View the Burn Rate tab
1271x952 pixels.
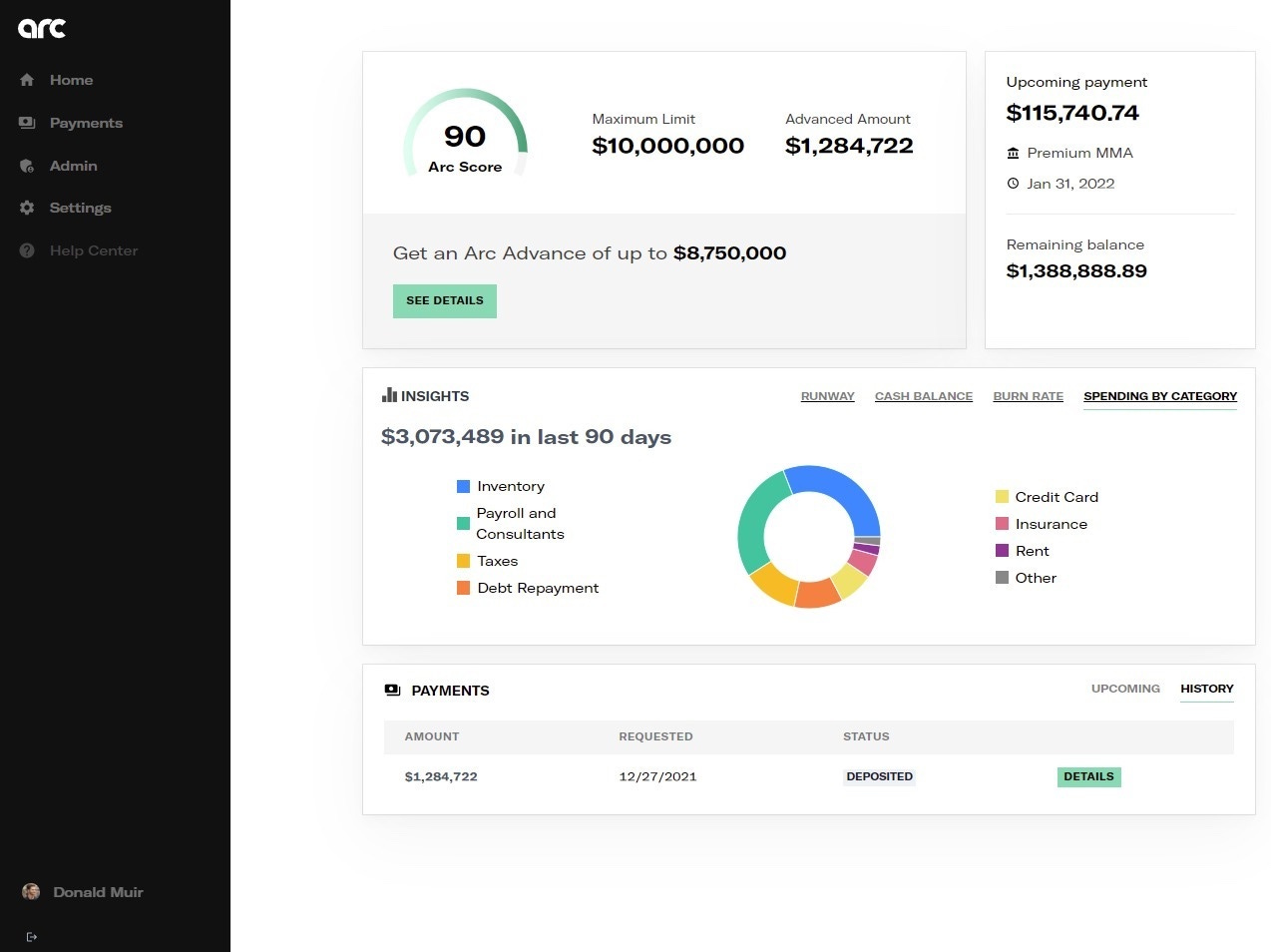coord(1028,396)
